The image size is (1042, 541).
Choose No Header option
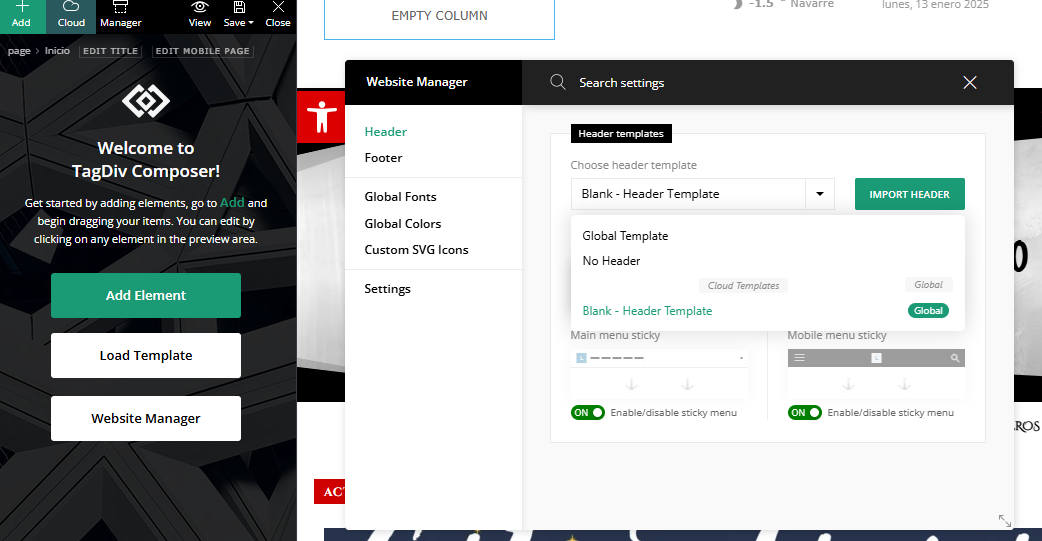point(611,261)
